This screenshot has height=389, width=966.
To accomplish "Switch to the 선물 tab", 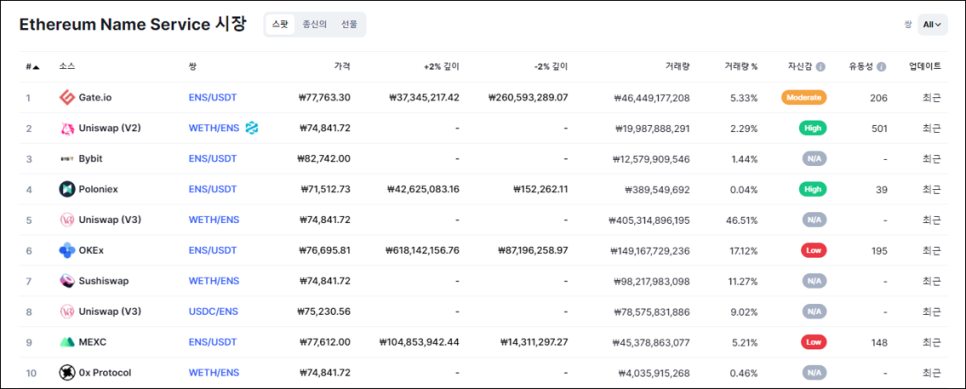I will click(349, 25).
